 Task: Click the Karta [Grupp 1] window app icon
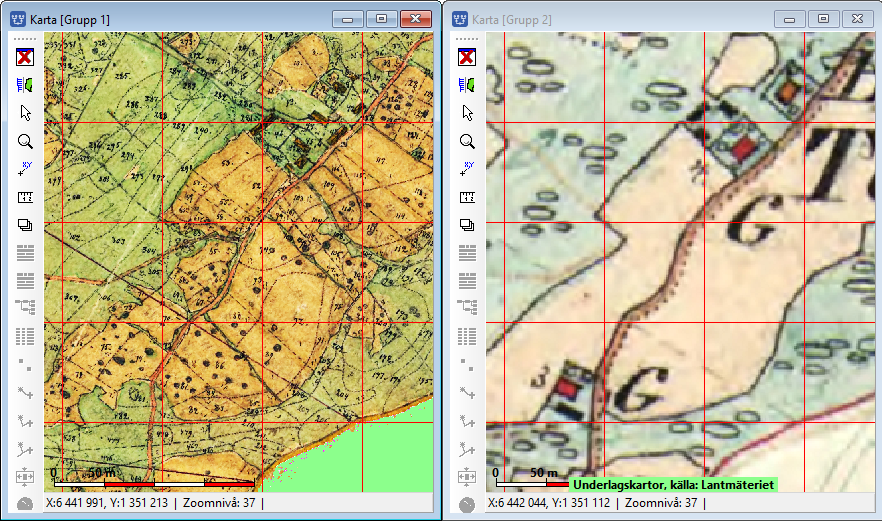tap(18, 19)
